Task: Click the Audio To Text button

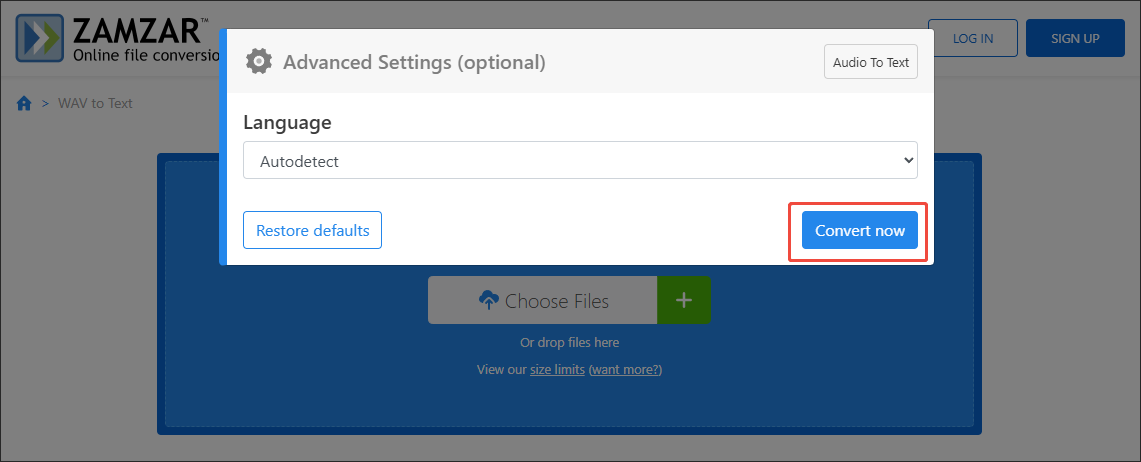Action: click(x=870, y=62)
